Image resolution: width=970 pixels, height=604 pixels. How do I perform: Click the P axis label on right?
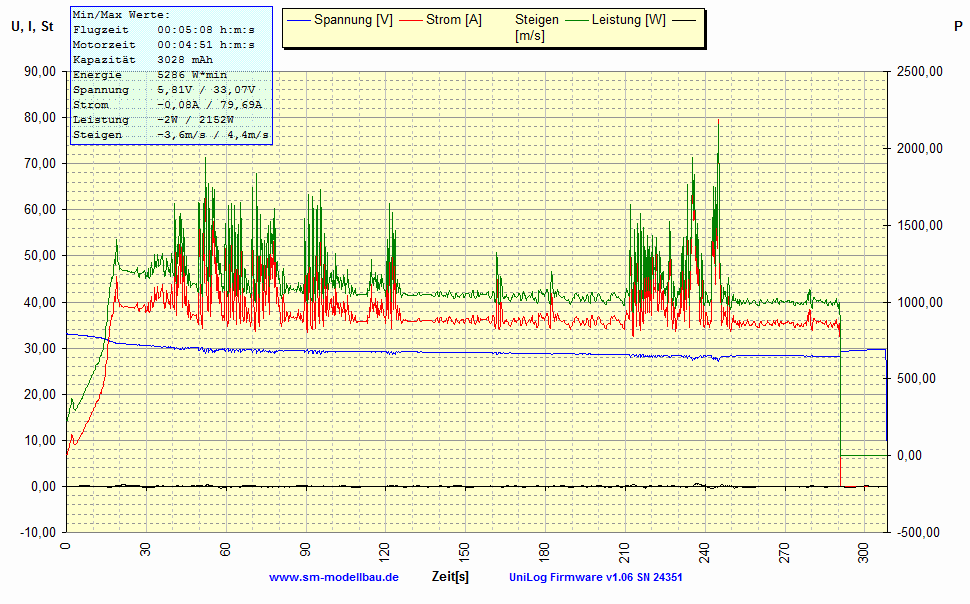point(958,26)
